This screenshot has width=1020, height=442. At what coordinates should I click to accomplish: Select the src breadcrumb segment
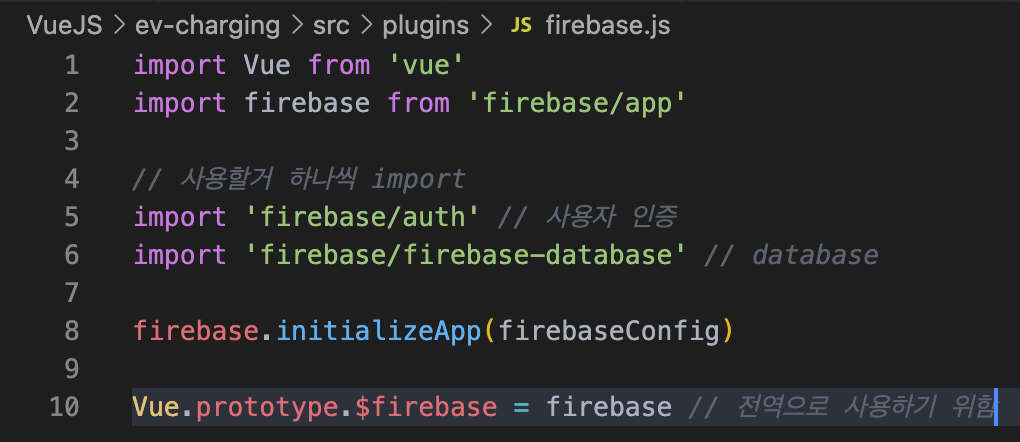click(x=330, y=26)
